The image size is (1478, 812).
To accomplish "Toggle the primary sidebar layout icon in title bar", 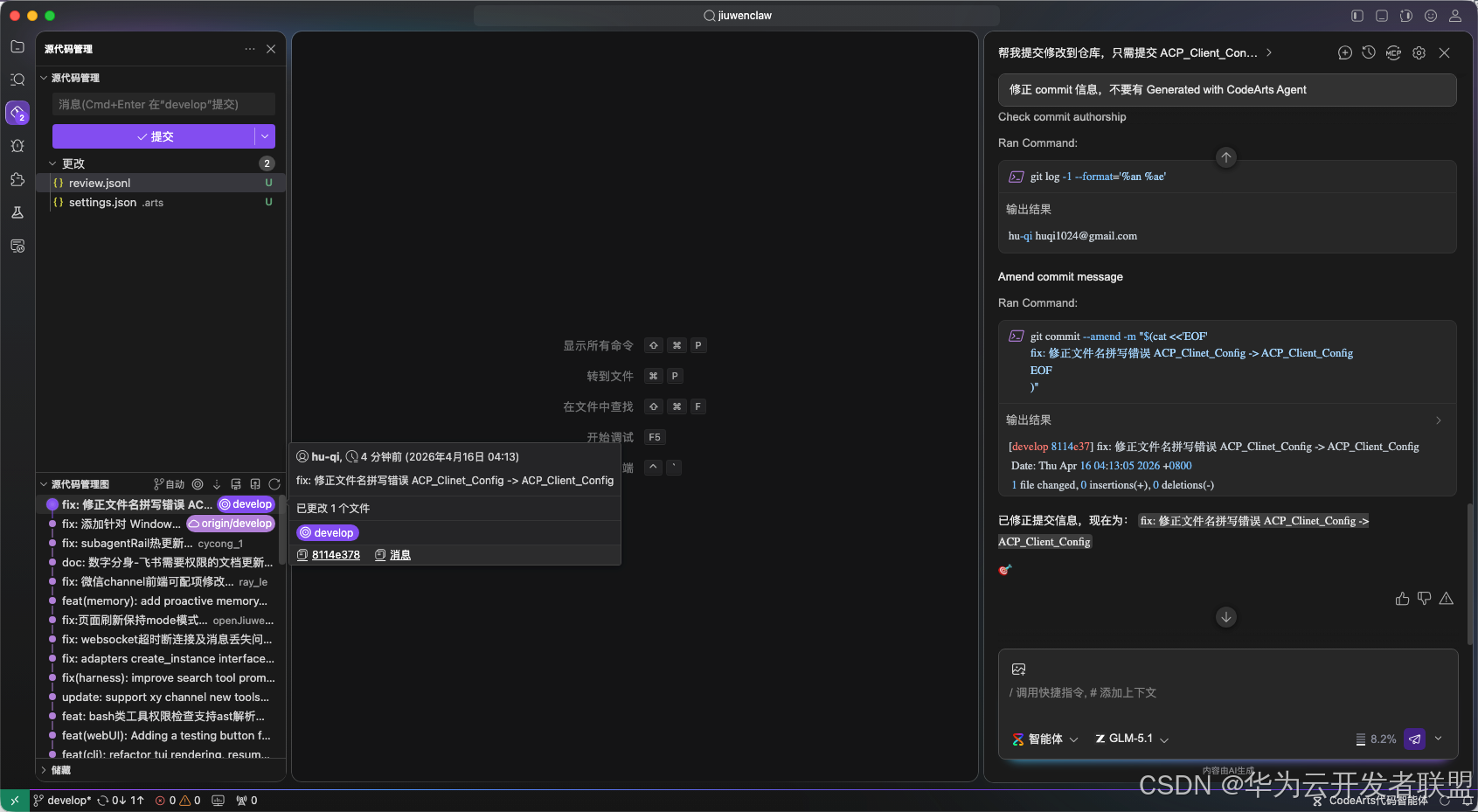I will coord(1357,16).
